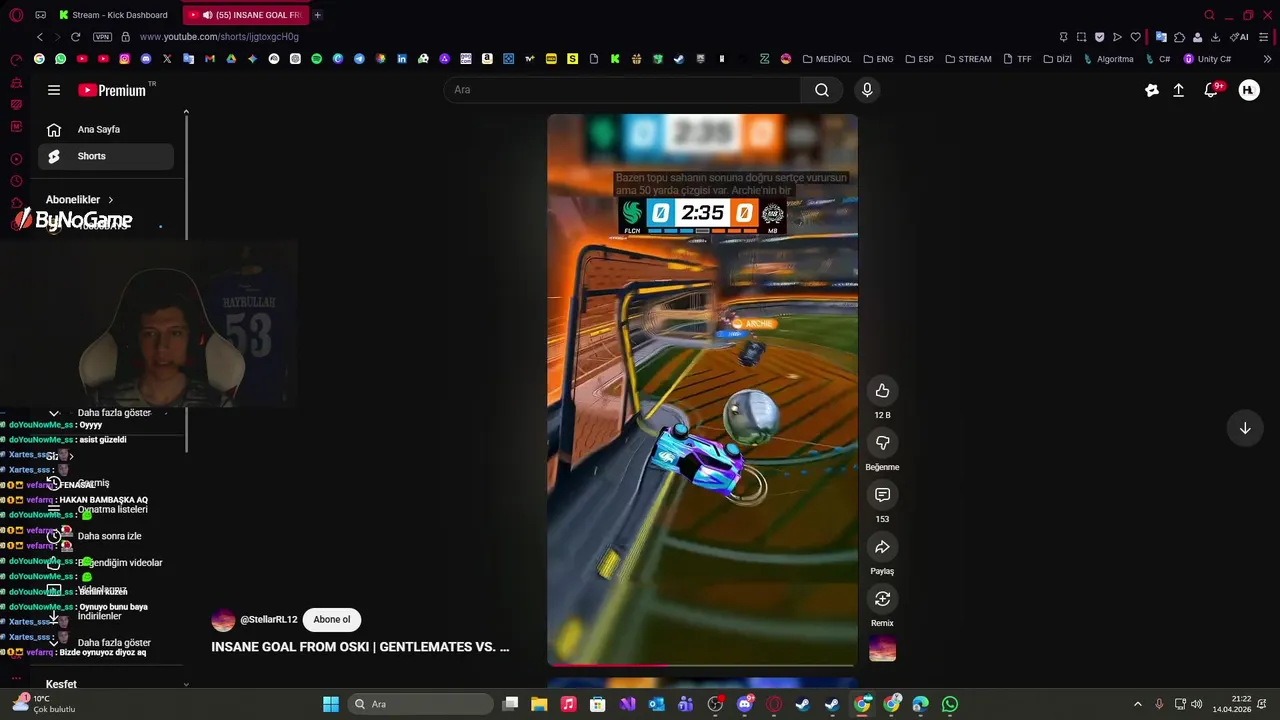Open the Instagram bookmark
The width and height of the screenshot is (1280, 720).
tap(124, 59)
